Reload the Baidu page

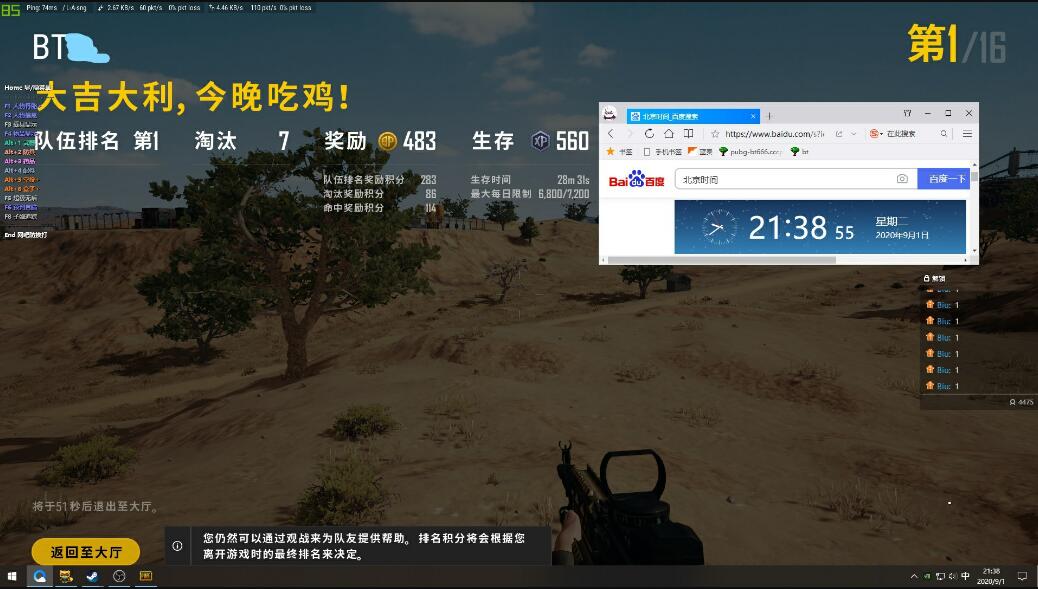click(650, 133)
